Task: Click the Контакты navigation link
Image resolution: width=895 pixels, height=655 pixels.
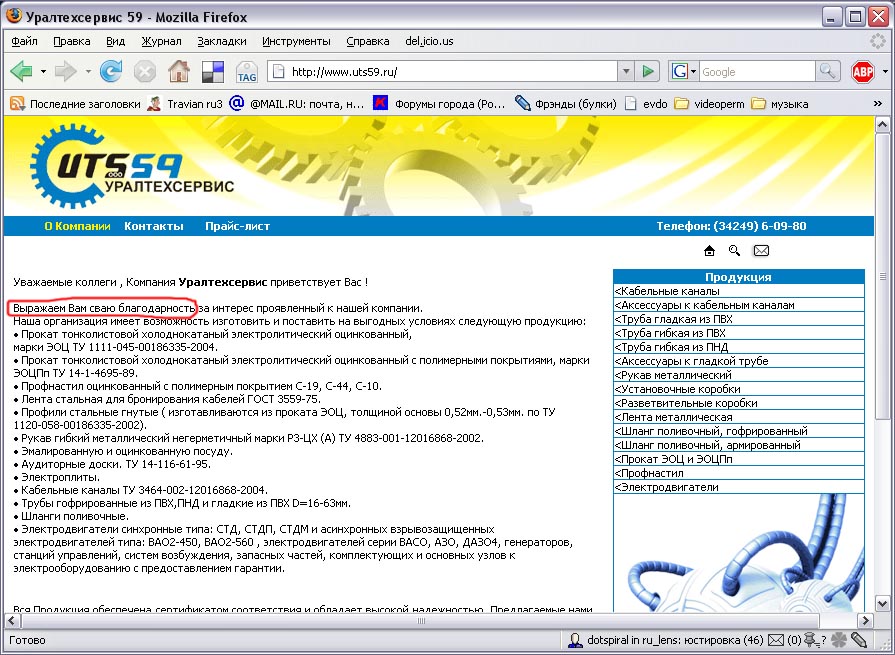Action: click(x=154, y=226)
